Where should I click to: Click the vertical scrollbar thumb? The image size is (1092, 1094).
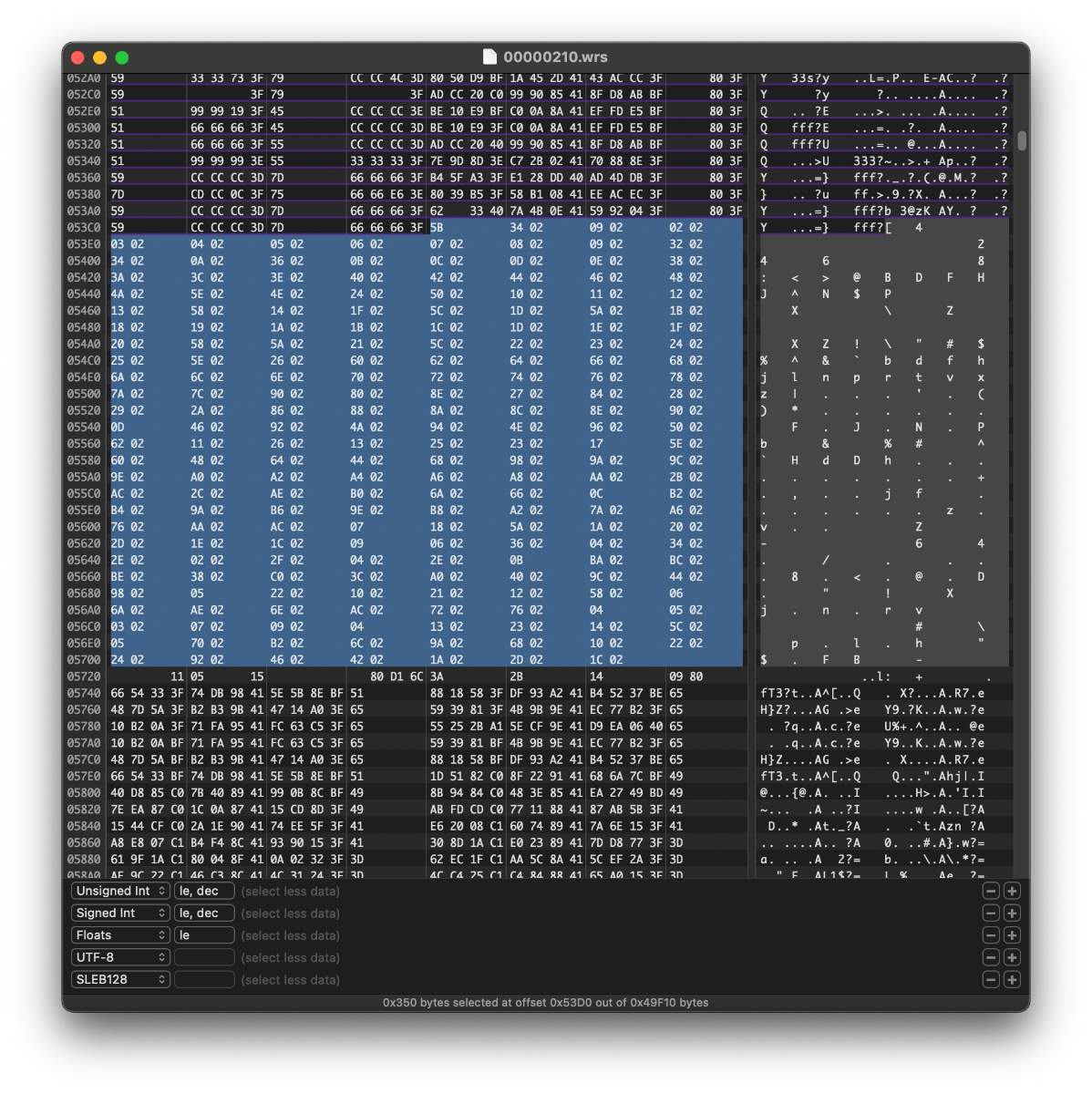pos(1022,140)
